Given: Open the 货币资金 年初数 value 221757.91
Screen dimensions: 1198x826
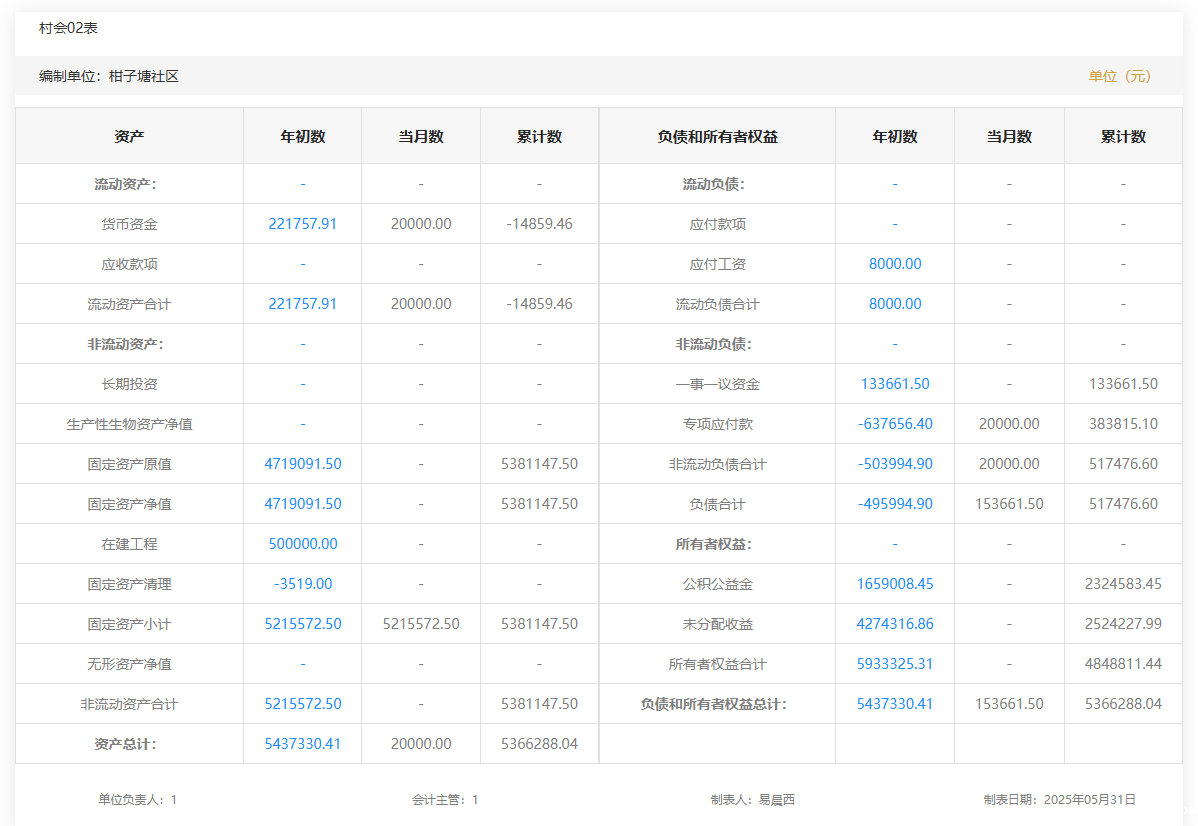Looking at the screenshot, I should [302, 224].
